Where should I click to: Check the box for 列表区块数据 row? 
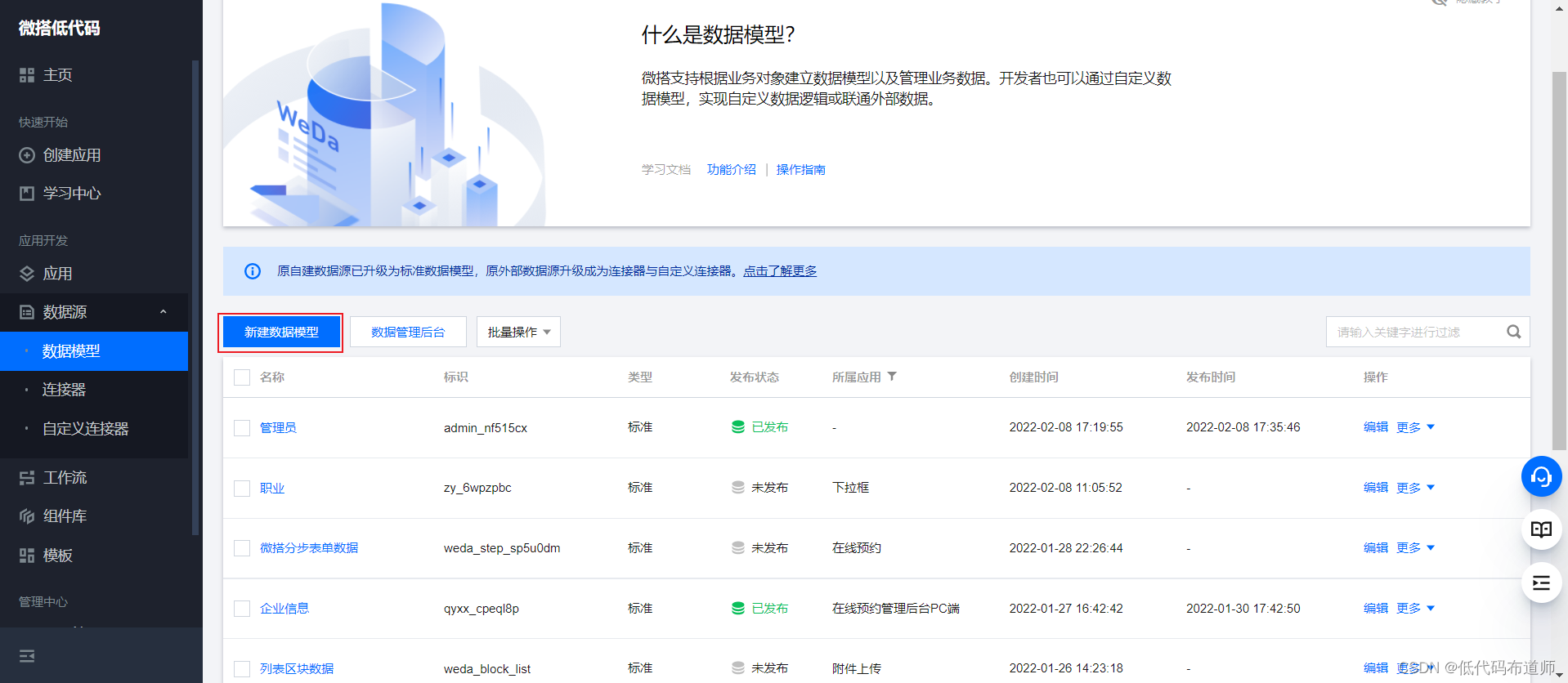click(242, 669)
